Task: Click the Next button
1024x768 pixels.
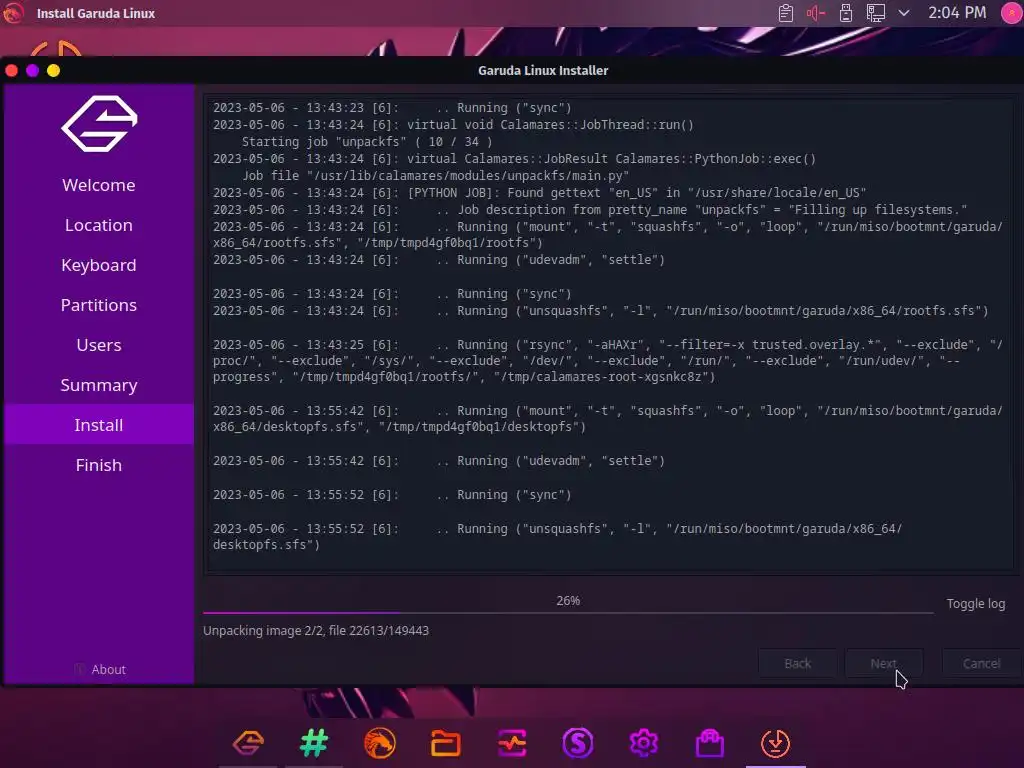Action: (x=884, y=664)
